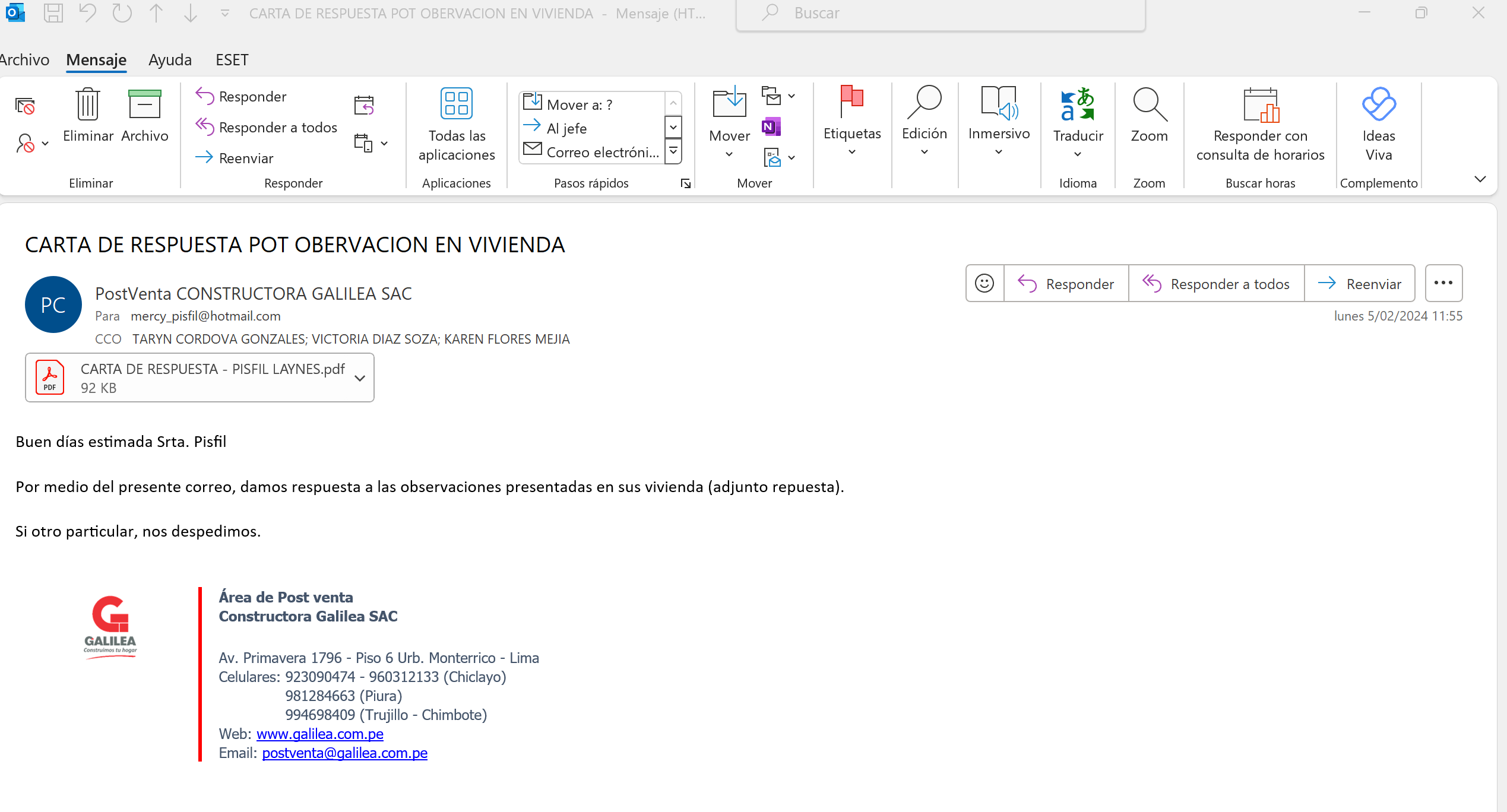This screenshot has width=1507, height=812.
Task: Click Responder in the ribbon
Action: 241,96
